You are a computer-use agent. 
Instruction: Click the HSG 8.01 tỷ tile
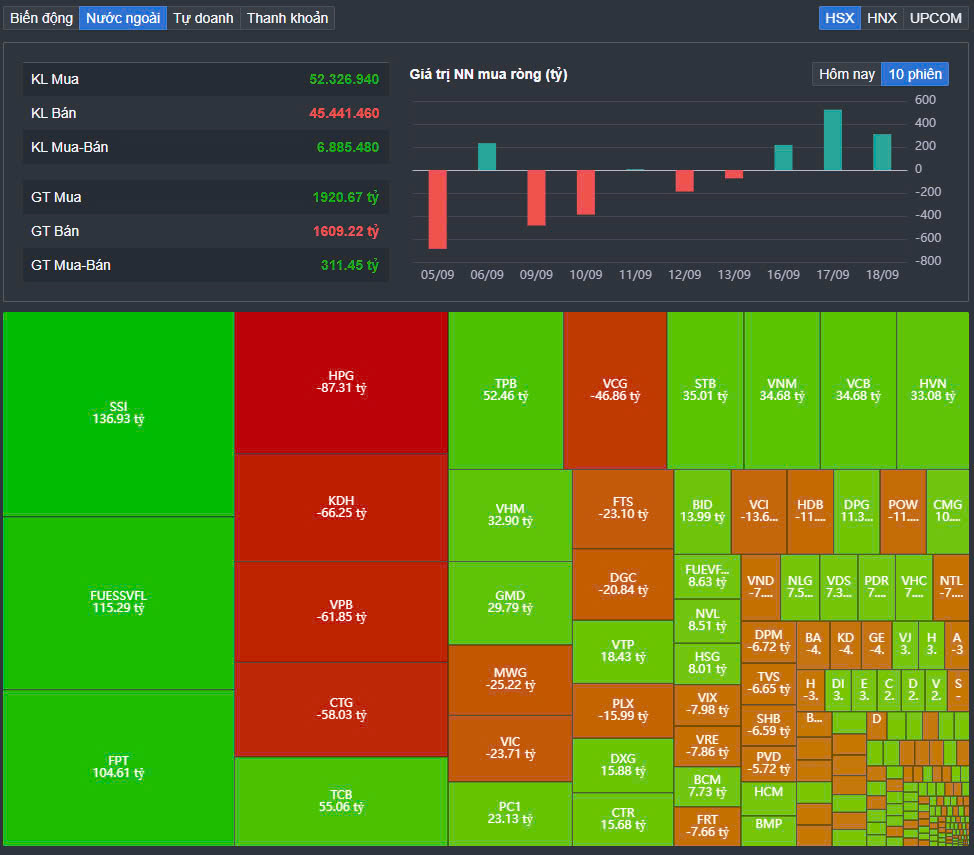(x=707, y=664)
